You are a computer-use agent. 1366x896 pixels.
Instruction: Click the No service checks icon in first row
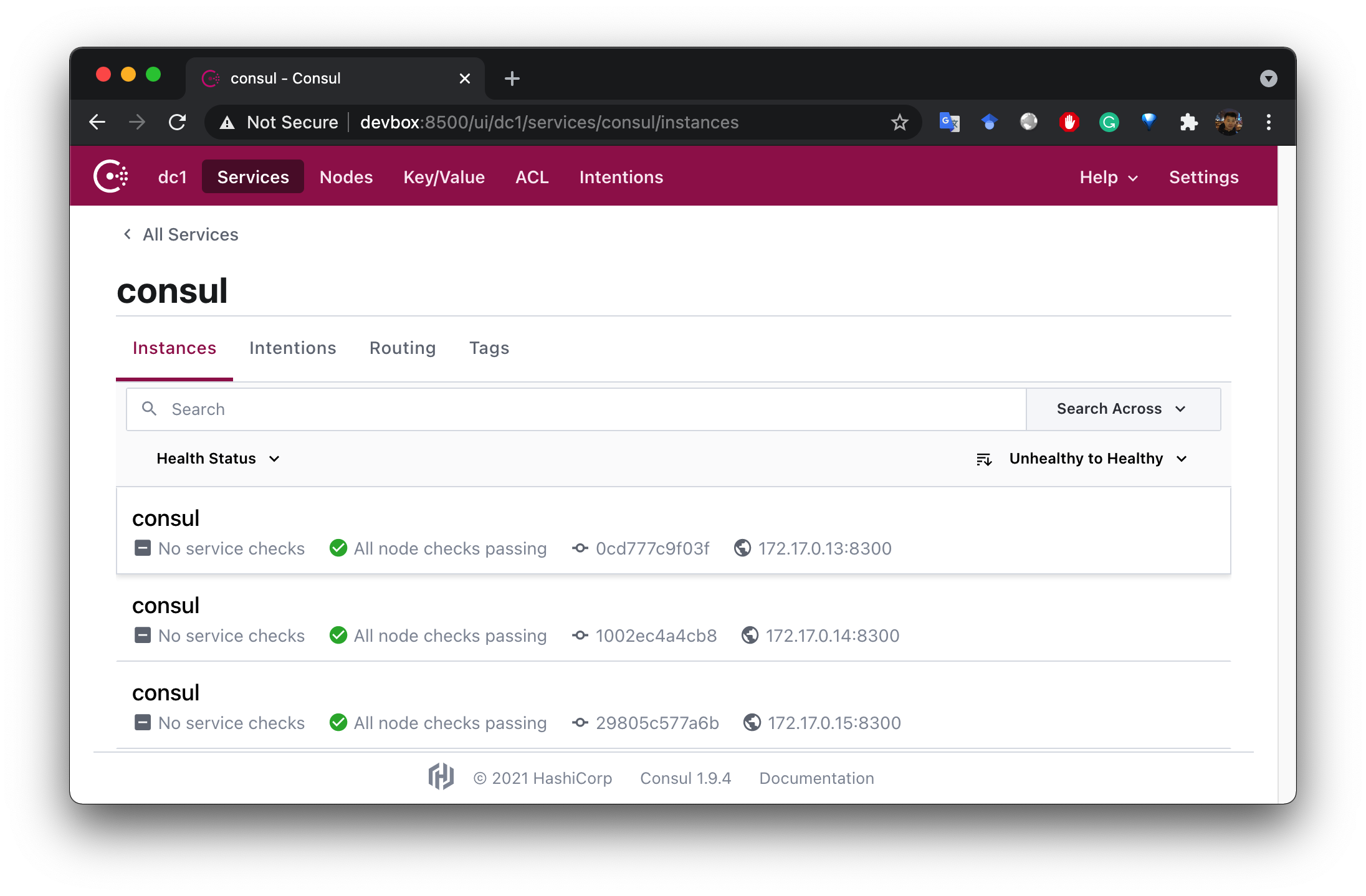pyautogui.click(x=143, y=548)
